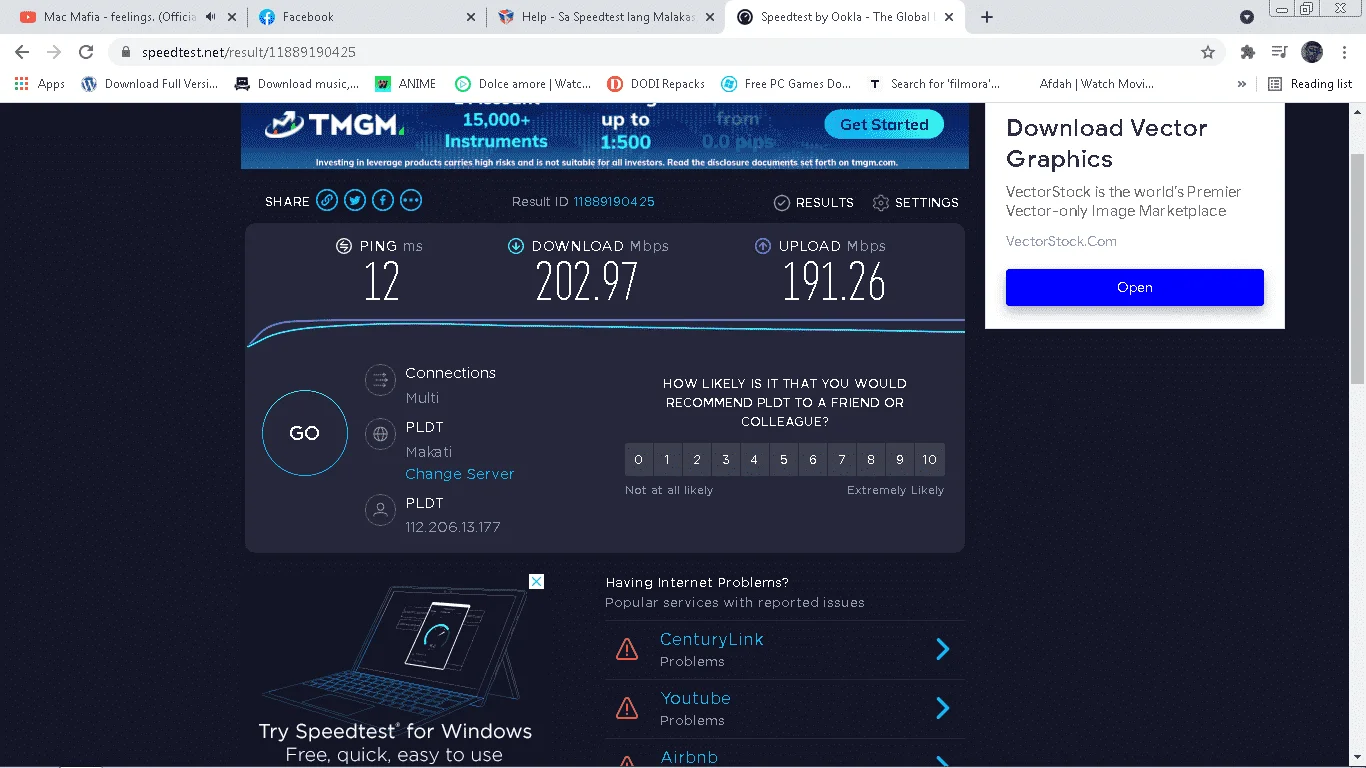This screenshot has height=768, width=1366.
Task: Open media control icon in toolbar
Action: (1279, 52)
